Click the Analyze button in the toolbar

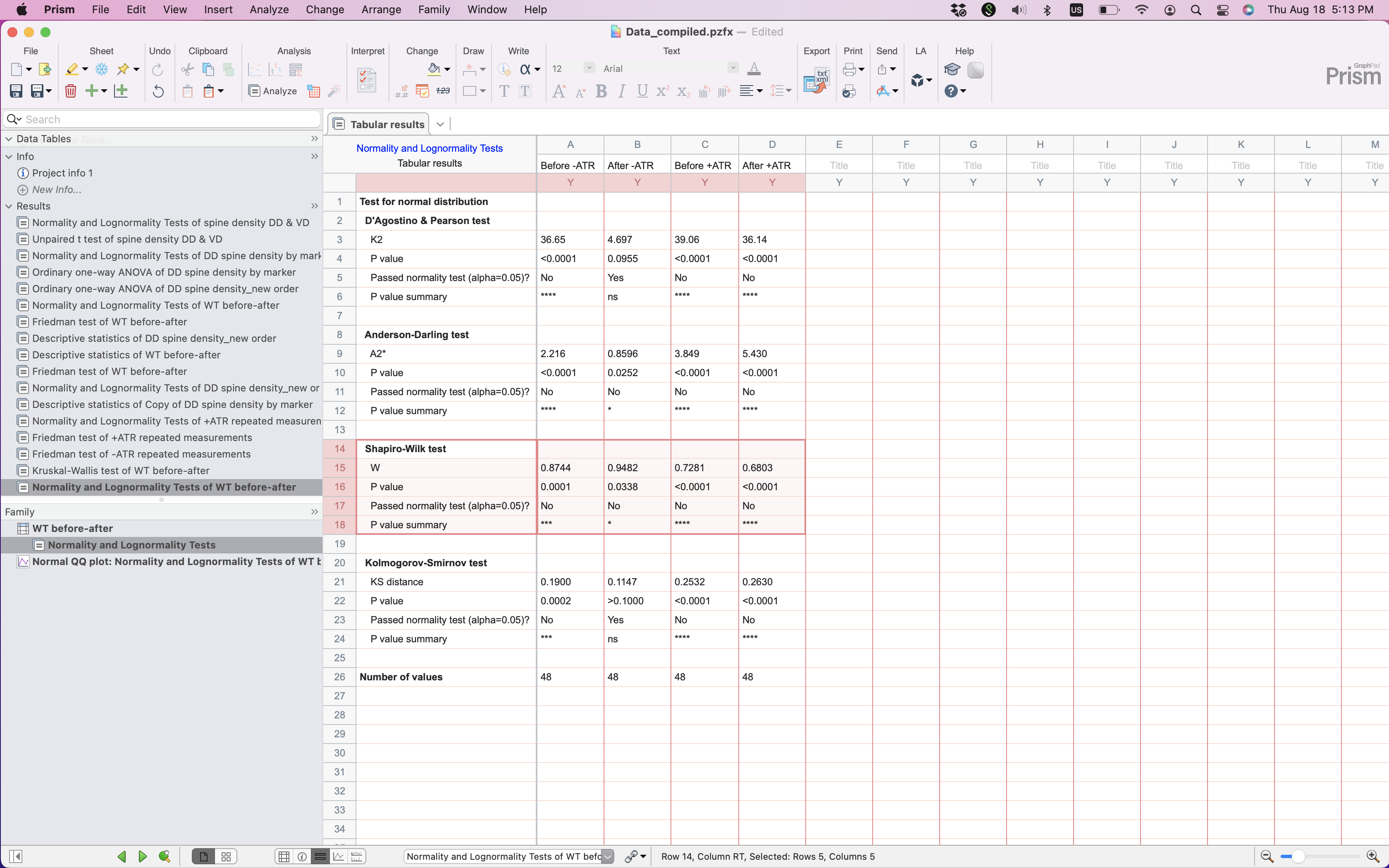point(273,91)
